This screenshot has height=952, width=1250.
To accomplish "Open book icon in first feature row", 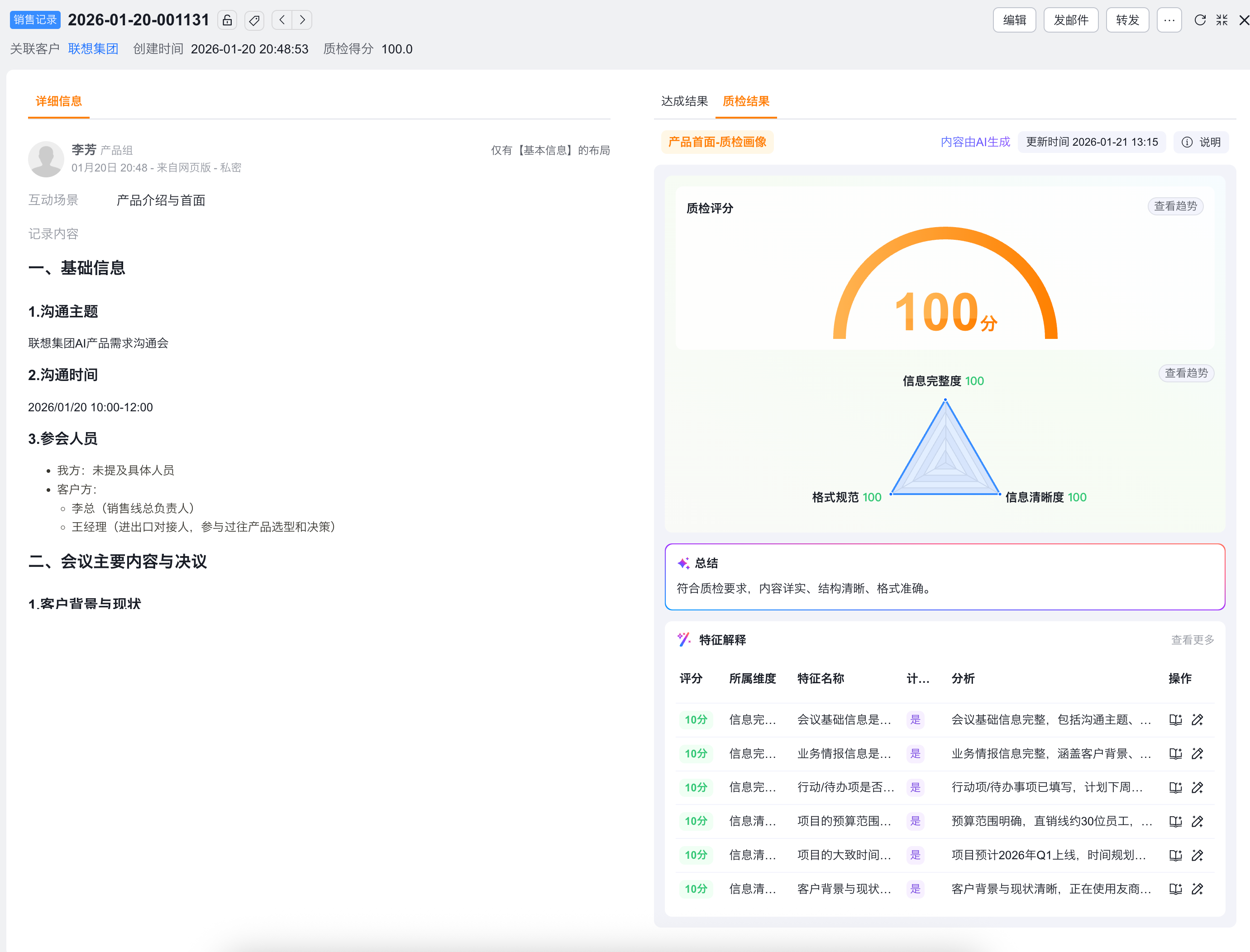I will tap(1175, 720).
